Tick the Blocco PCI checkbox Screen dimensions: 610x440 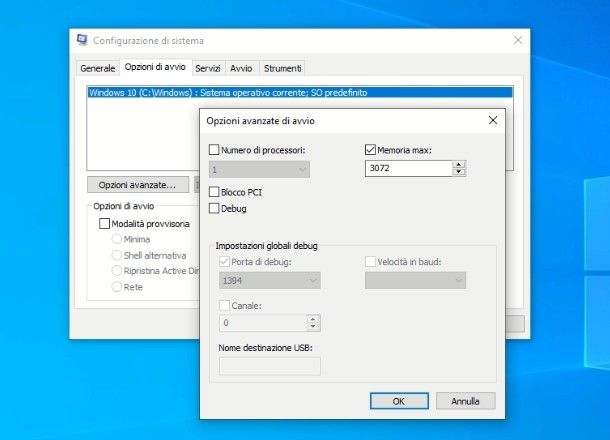point(214,192)
